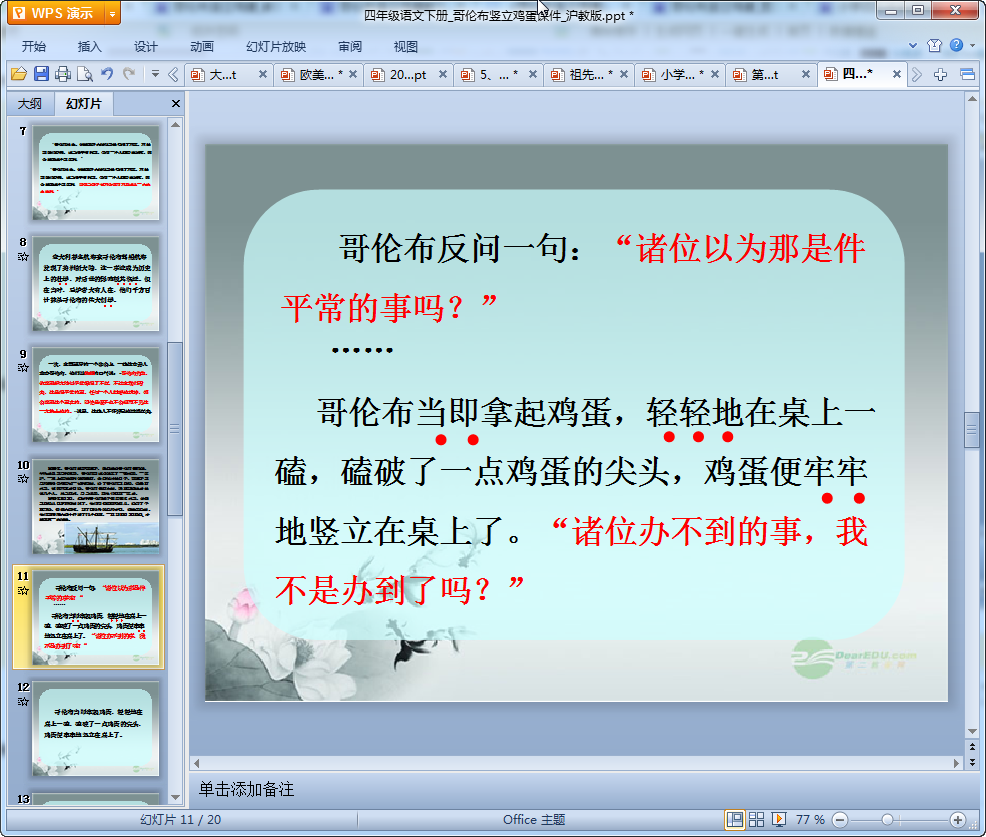The width and height of the screenshot is (986, 837).
Task: Select slide 12 thumbnail
Action: (x=96, y=729)
